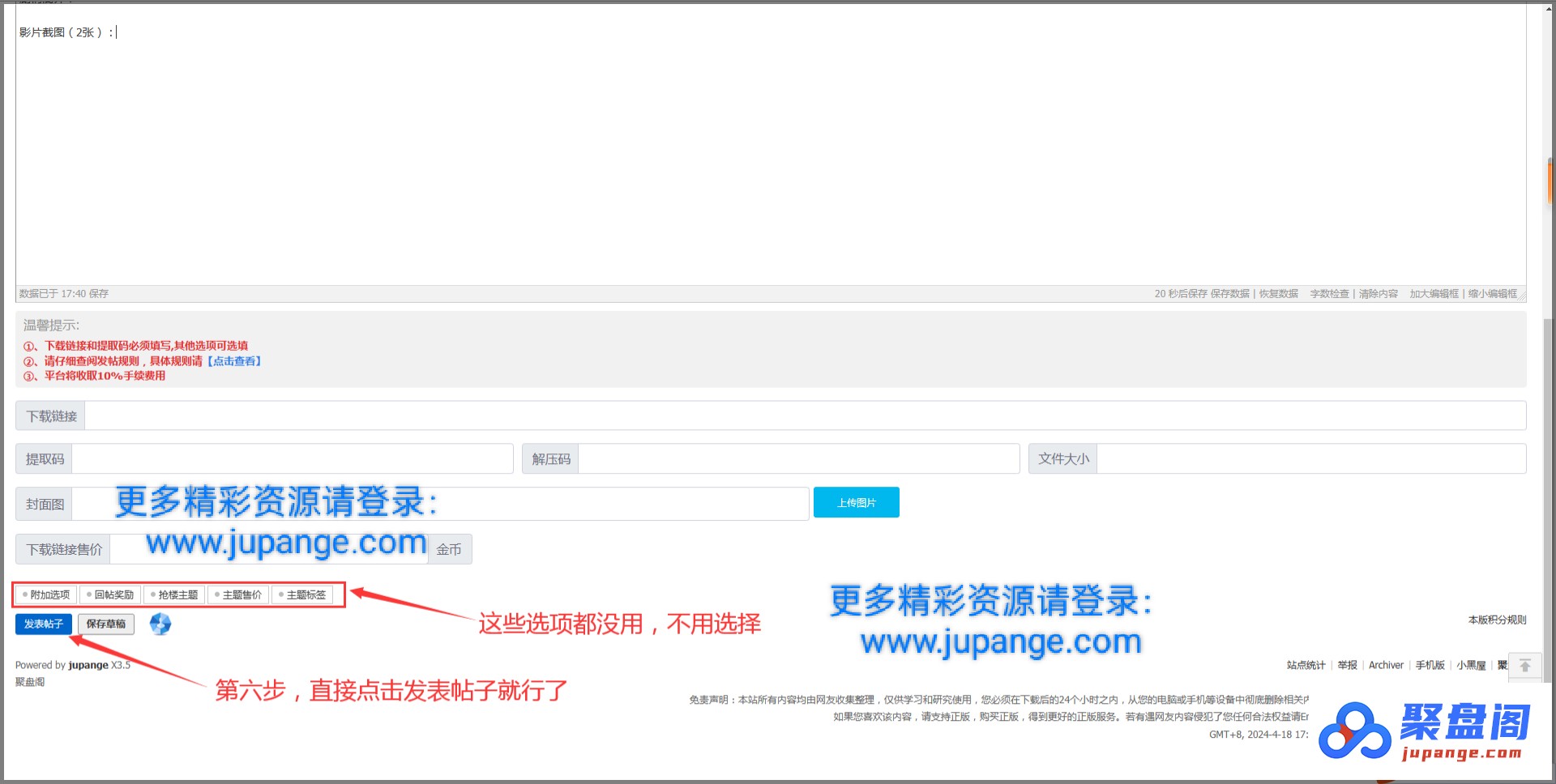This screenshot has width=1556, height=784.
Task: Click the 上传图片 upload image button
Action: coord(856,502)
